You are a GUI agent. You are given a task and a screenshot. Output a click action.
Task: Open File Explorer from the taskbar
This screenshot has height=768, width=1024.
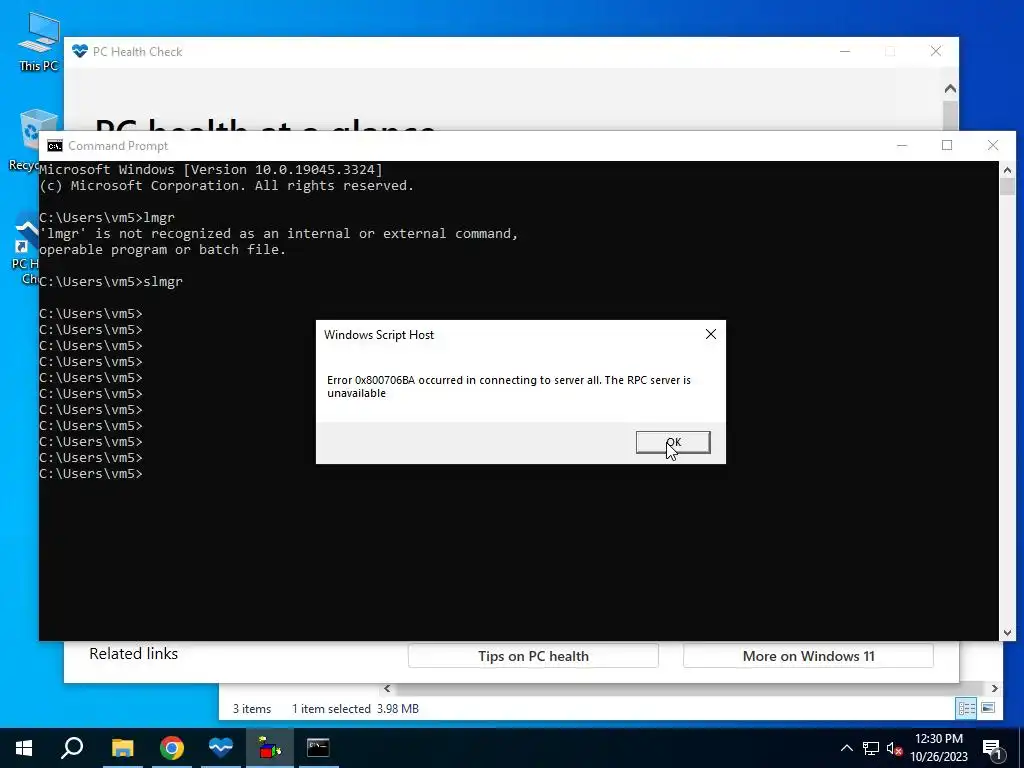tap(122, 748)
